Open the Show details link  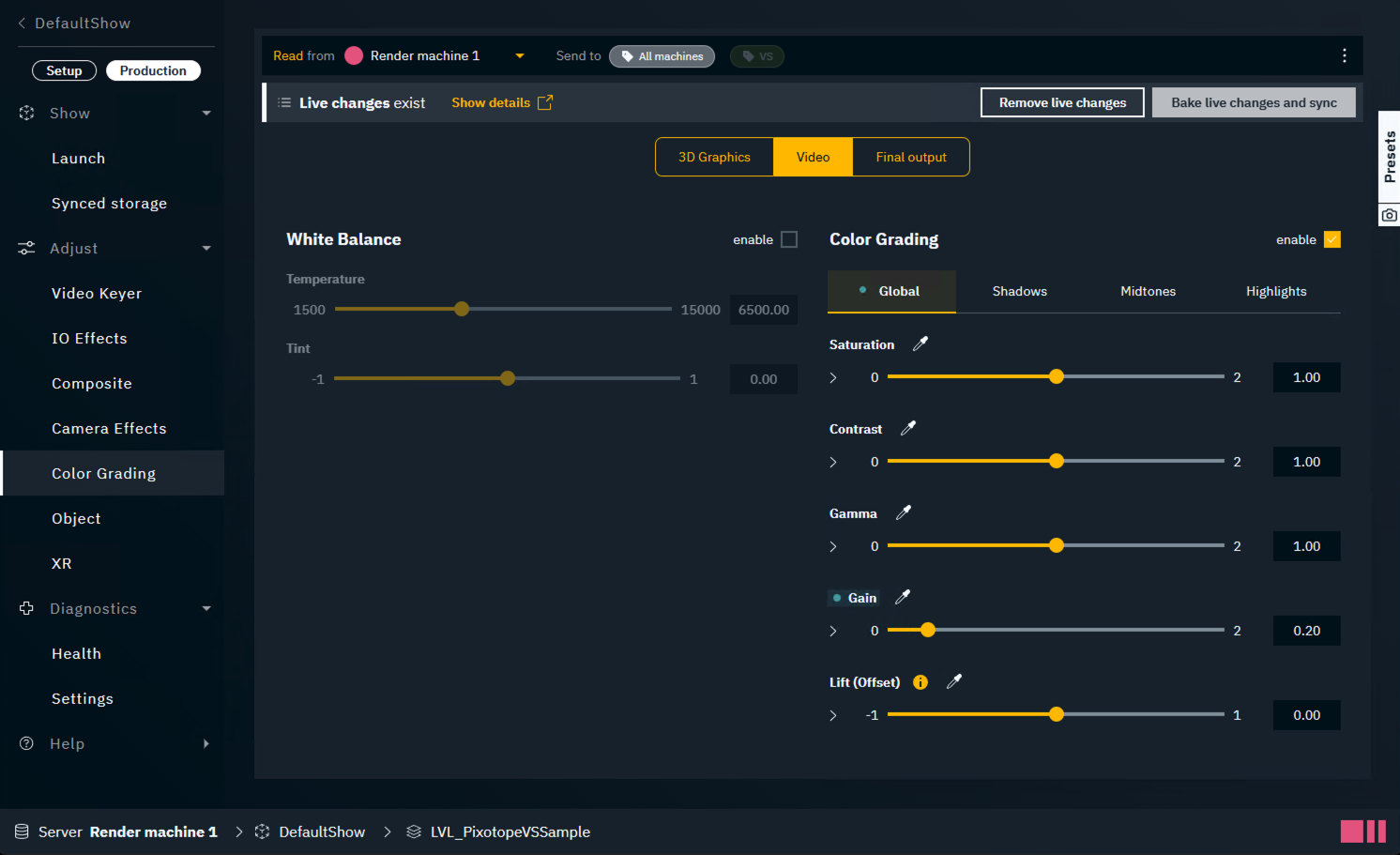(x=501, y=103)
